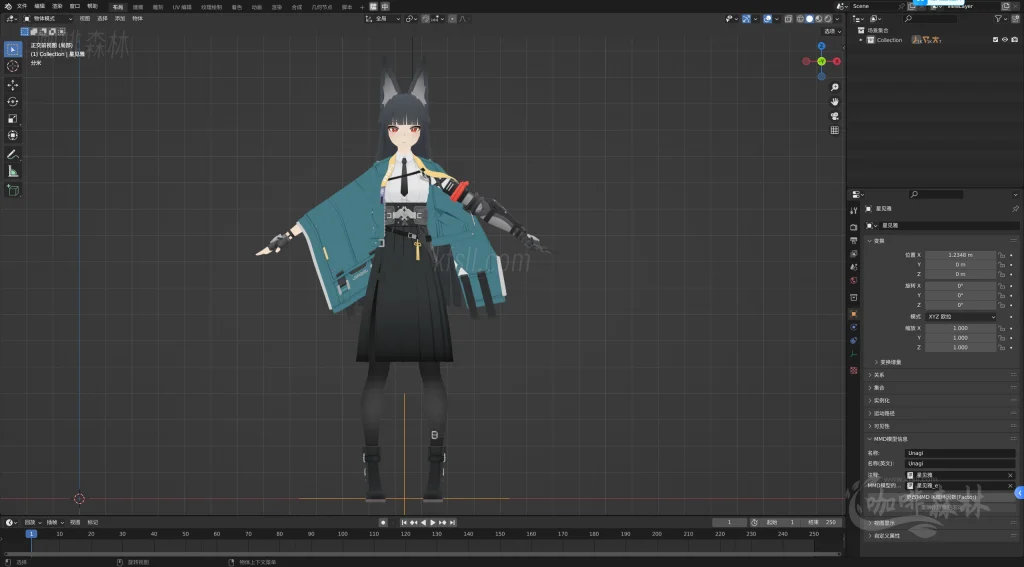Click the timeline playhead at frame 1

(x=31, y=534)
